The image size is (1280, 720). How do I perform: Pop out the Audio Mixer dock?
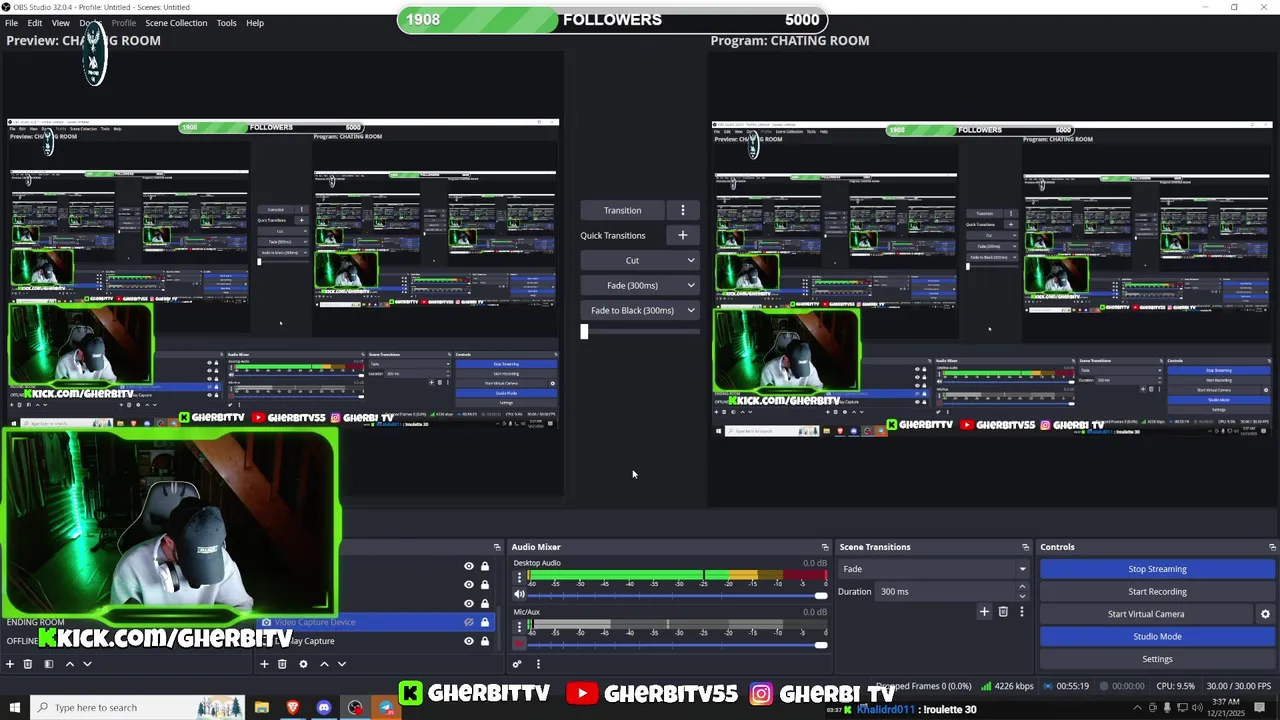(825, 547)
